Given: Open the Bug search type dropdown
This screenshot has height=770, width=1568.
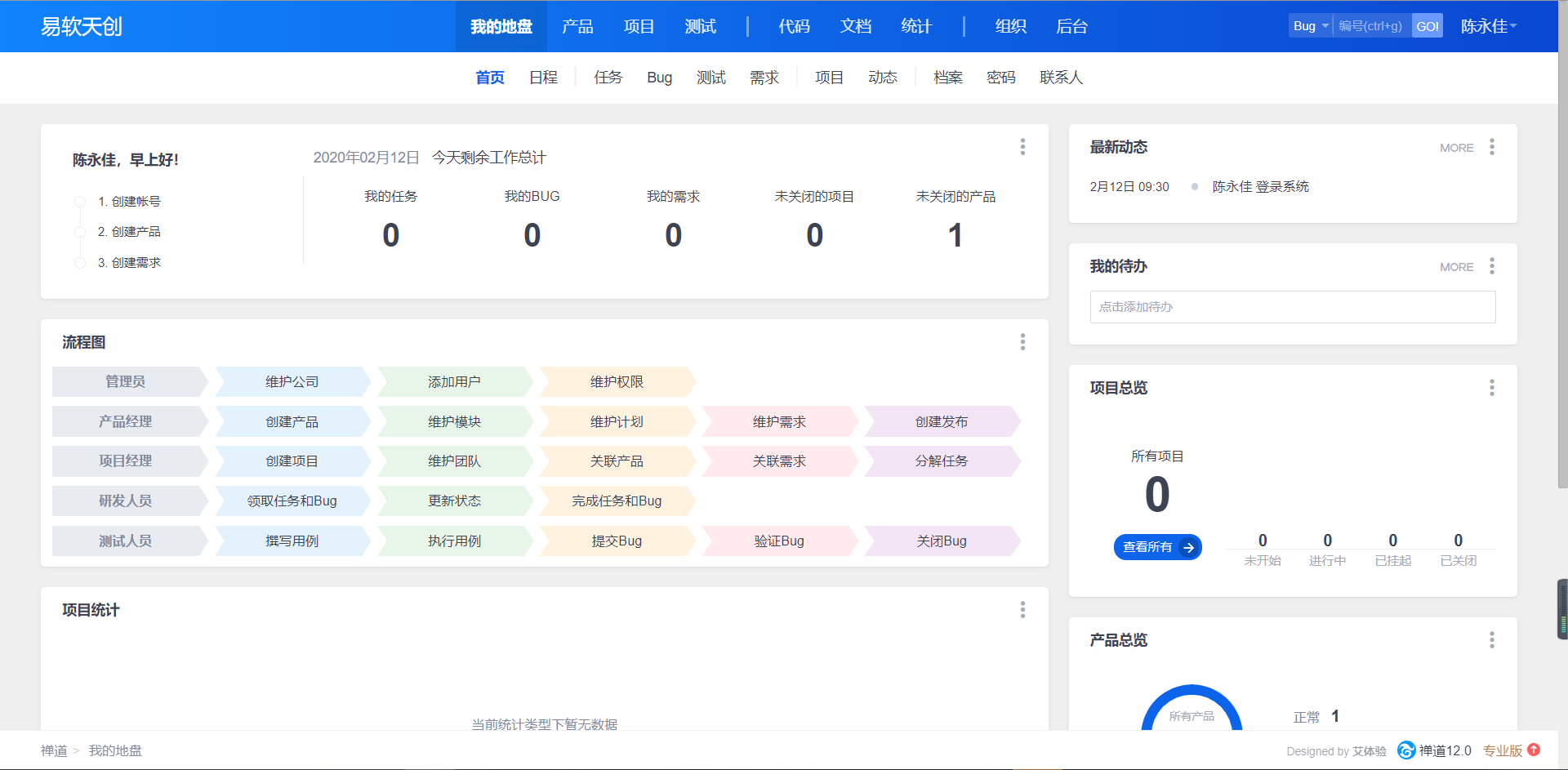Looking at the screenshot, I should [x=1311, y=26].
